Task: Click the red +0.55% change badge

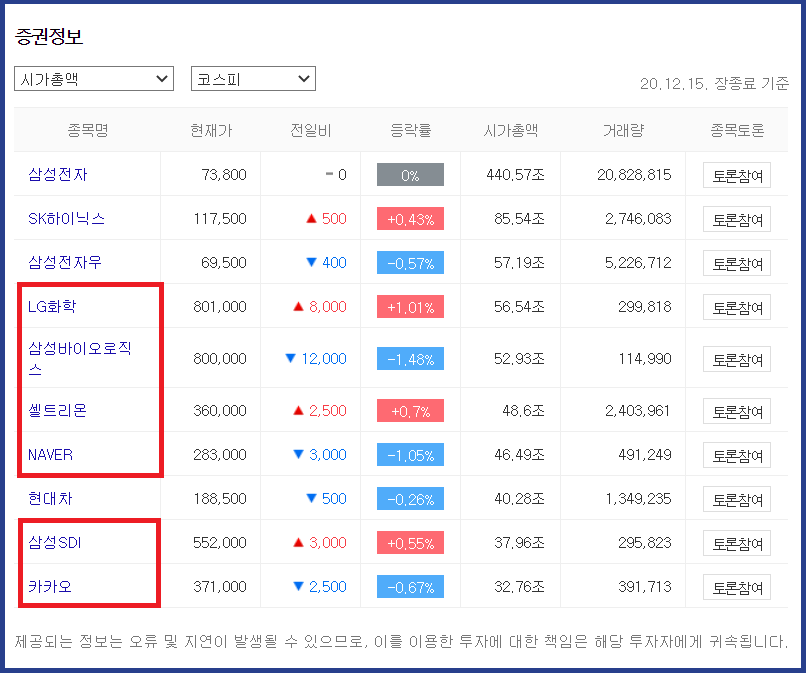Action: [x=410, y=542]
